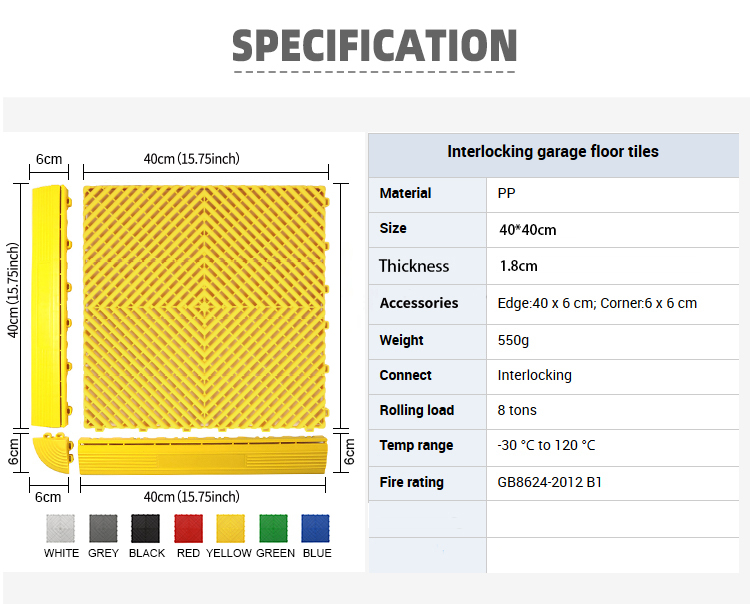Select the black tile color swatch
750x604 pixels.
coord(145,528)
